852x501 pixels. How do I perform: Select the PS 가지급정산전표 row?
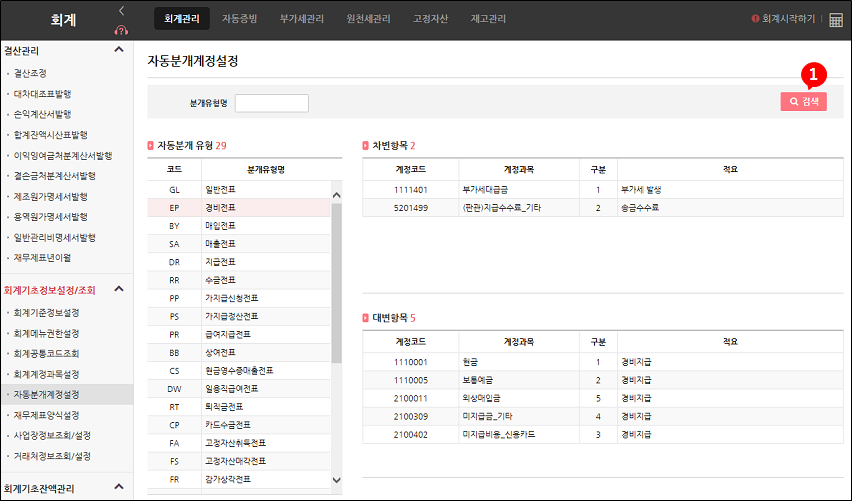239,316
